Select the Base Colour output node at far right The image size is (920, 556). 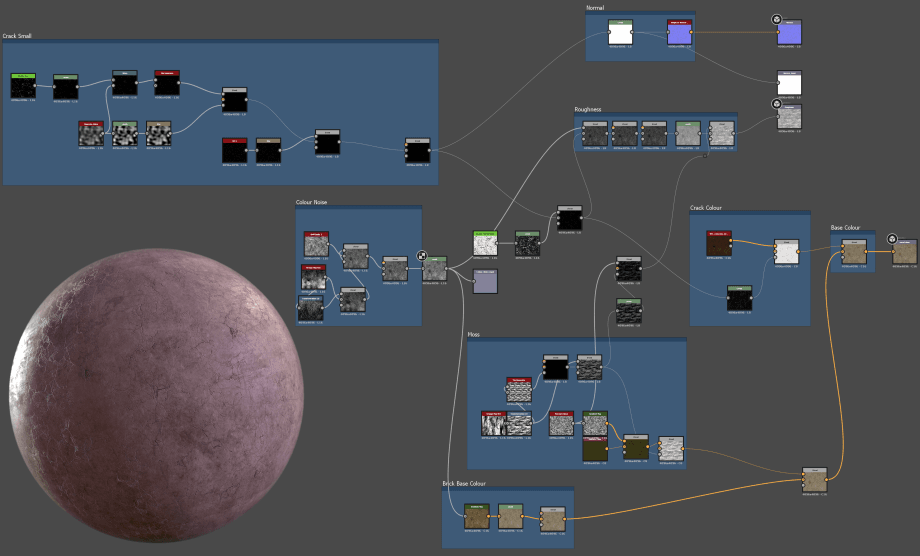(905, 252)
